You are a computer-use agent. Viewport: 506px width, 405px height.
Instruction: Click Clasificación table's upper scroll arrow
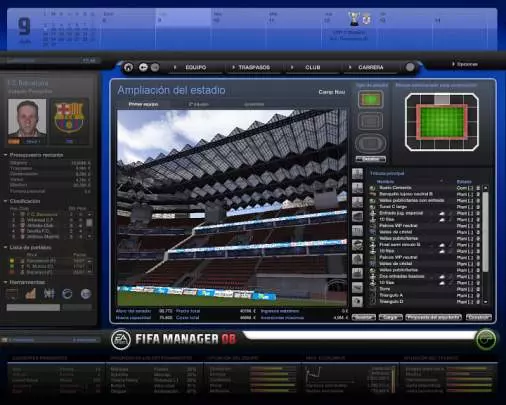[x=89, y=214]
